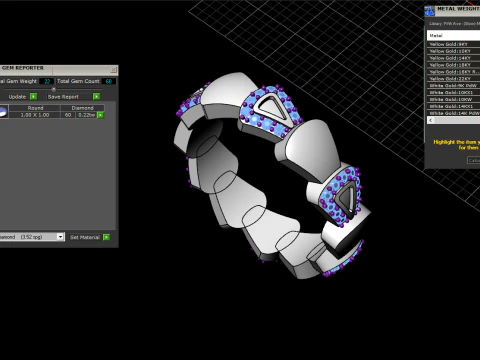Viewport: 480px width, 360px height.
Task: Select White Gold 14K PdW row
Action: [453, 113]
